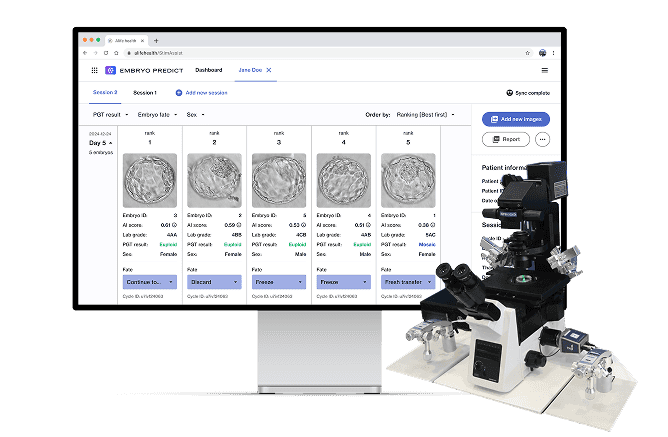Click lab grade 4BB value
Image resolution: width=668 pixels, height=437 pixels.
[x=236, y=235]
